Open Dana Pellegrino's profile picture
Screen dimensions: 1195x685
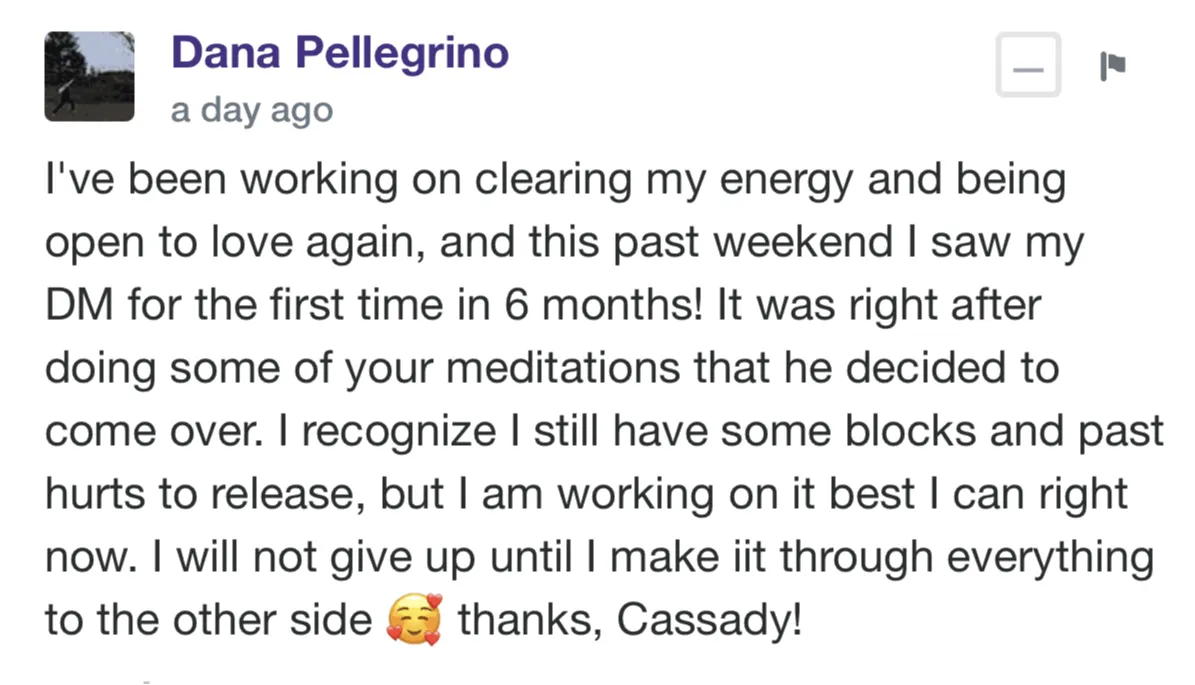(x=89, y=76)
